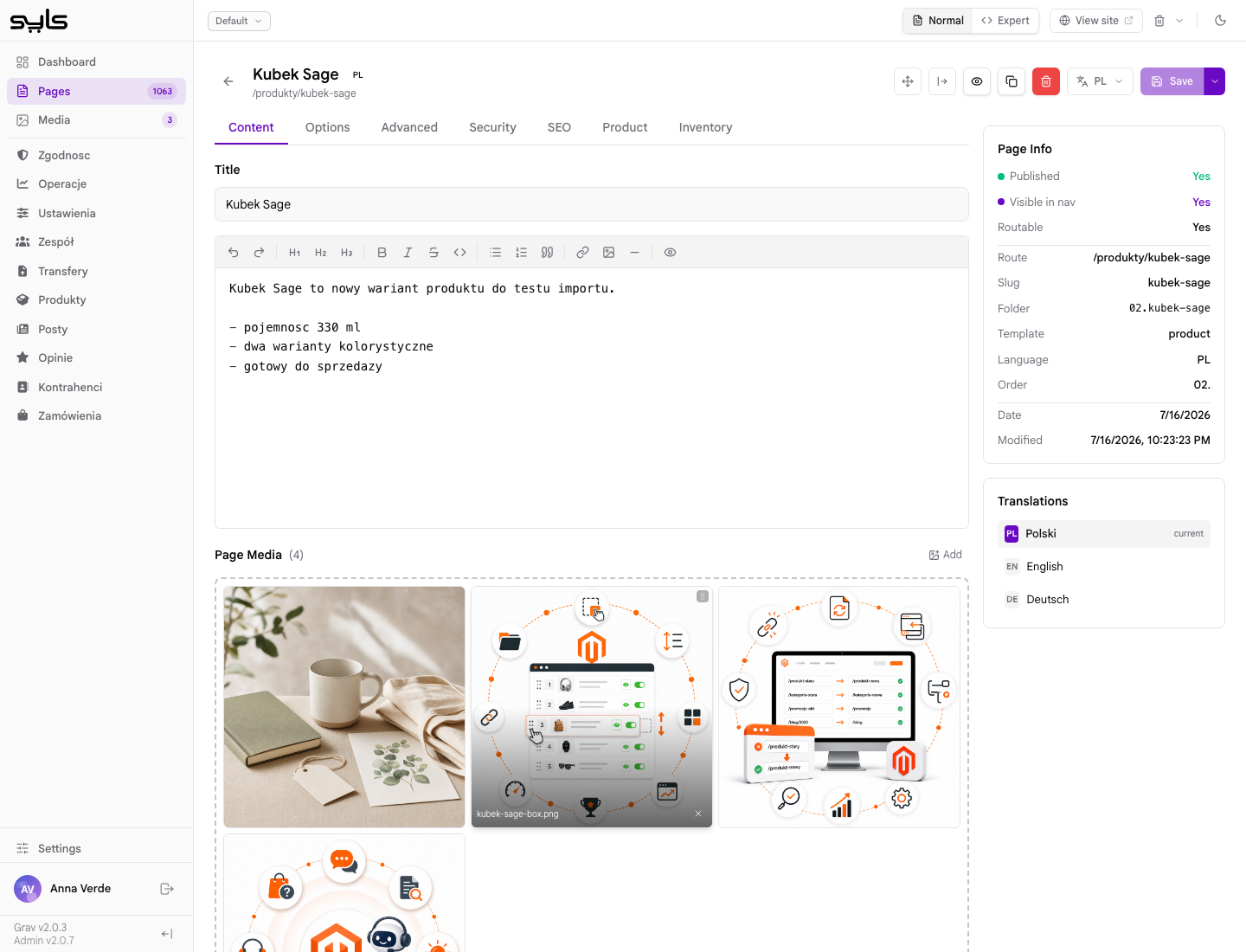This screenshot has width=1246, height=952.
Task: Click the move page icon
Action: [x=908, y=81]
